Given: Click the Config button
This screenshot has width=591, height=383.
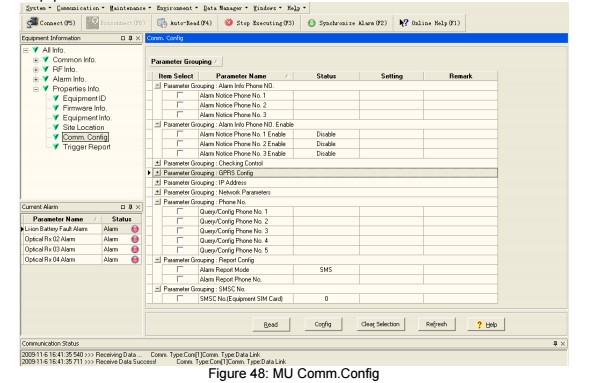Looking at the screenshot, I should (323, 324).
